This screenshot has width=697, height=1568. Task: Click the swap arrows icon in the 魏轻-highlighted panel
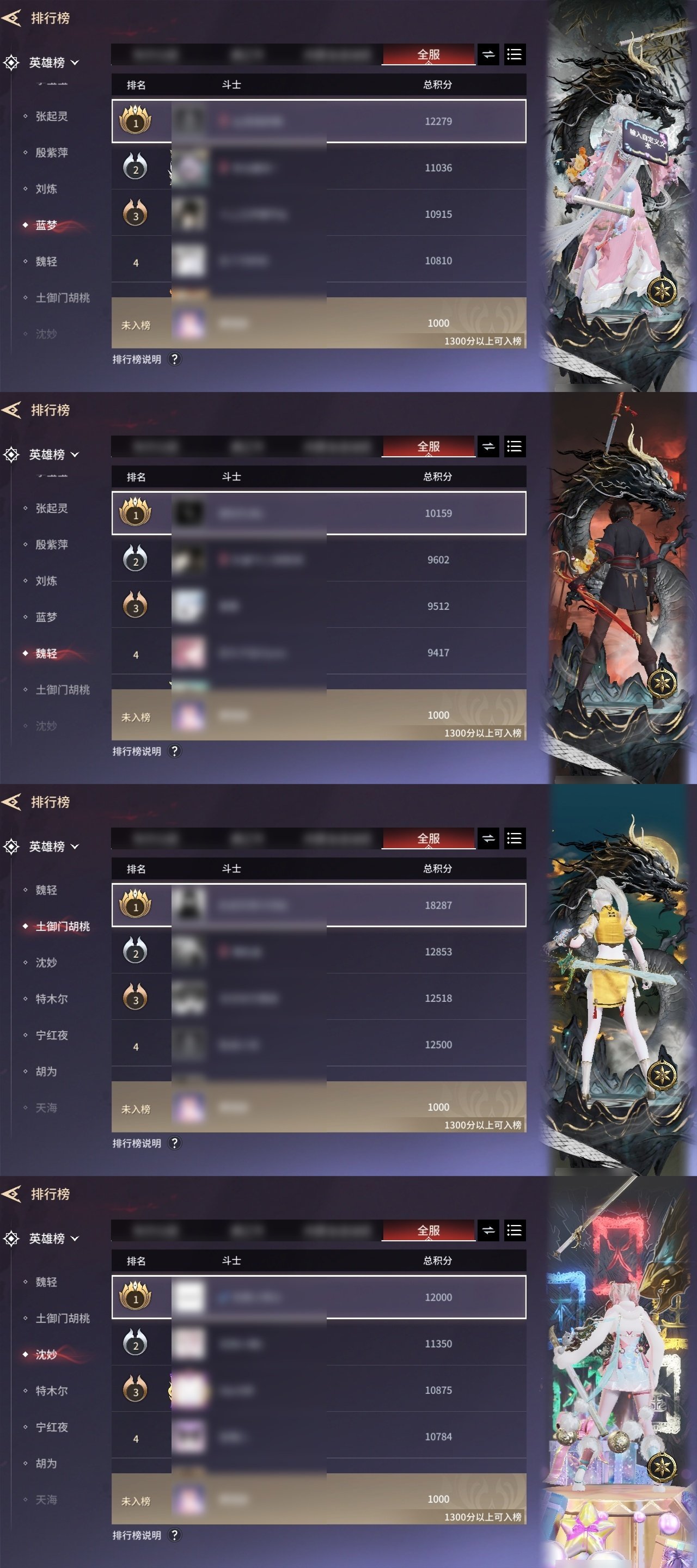(x=488, y=447)
